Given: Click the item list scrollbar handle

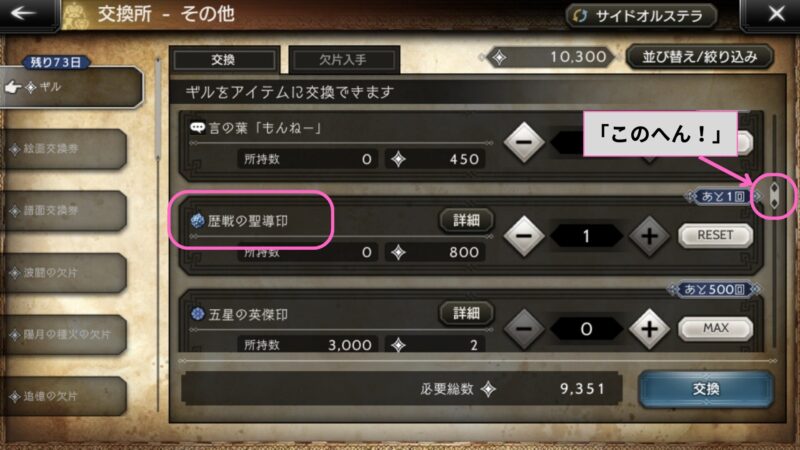Looking at the screenshot, I should pyautogui.click(x=774, y=196).
